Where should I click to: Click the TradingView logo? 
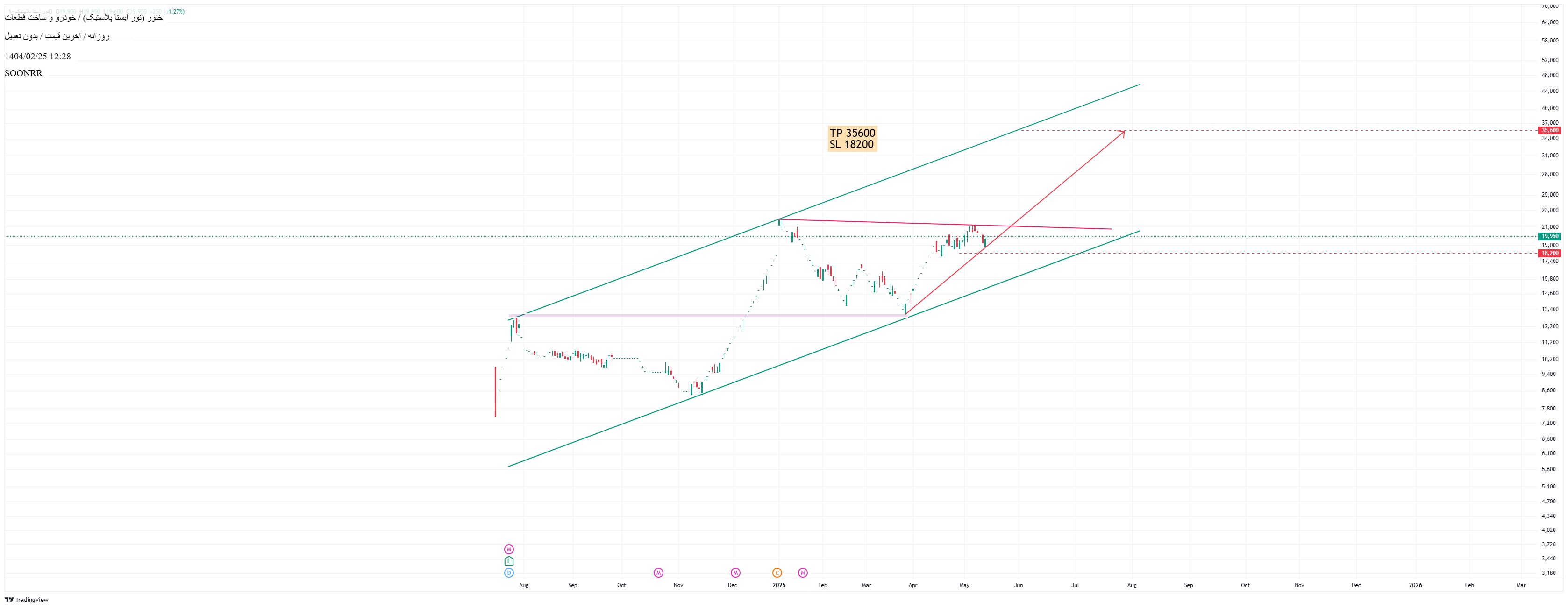pos(27,600)
